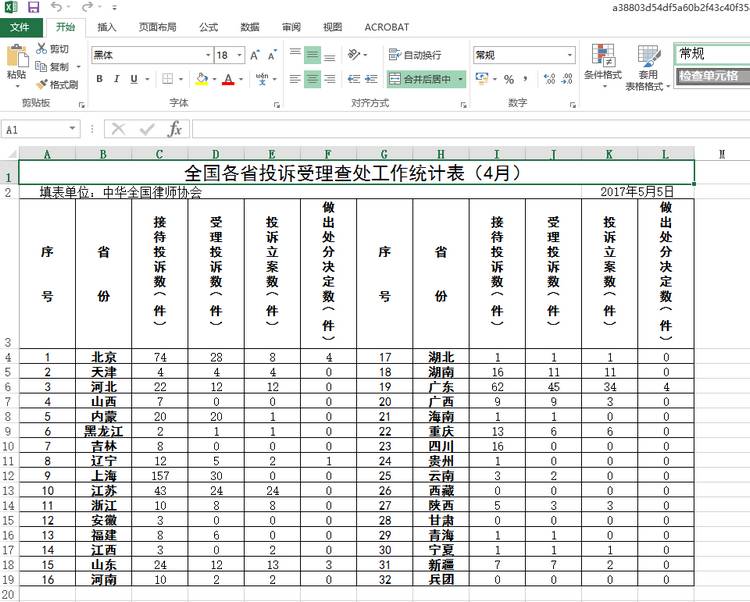Open the number format dropdown (常规)

[569, 55]
